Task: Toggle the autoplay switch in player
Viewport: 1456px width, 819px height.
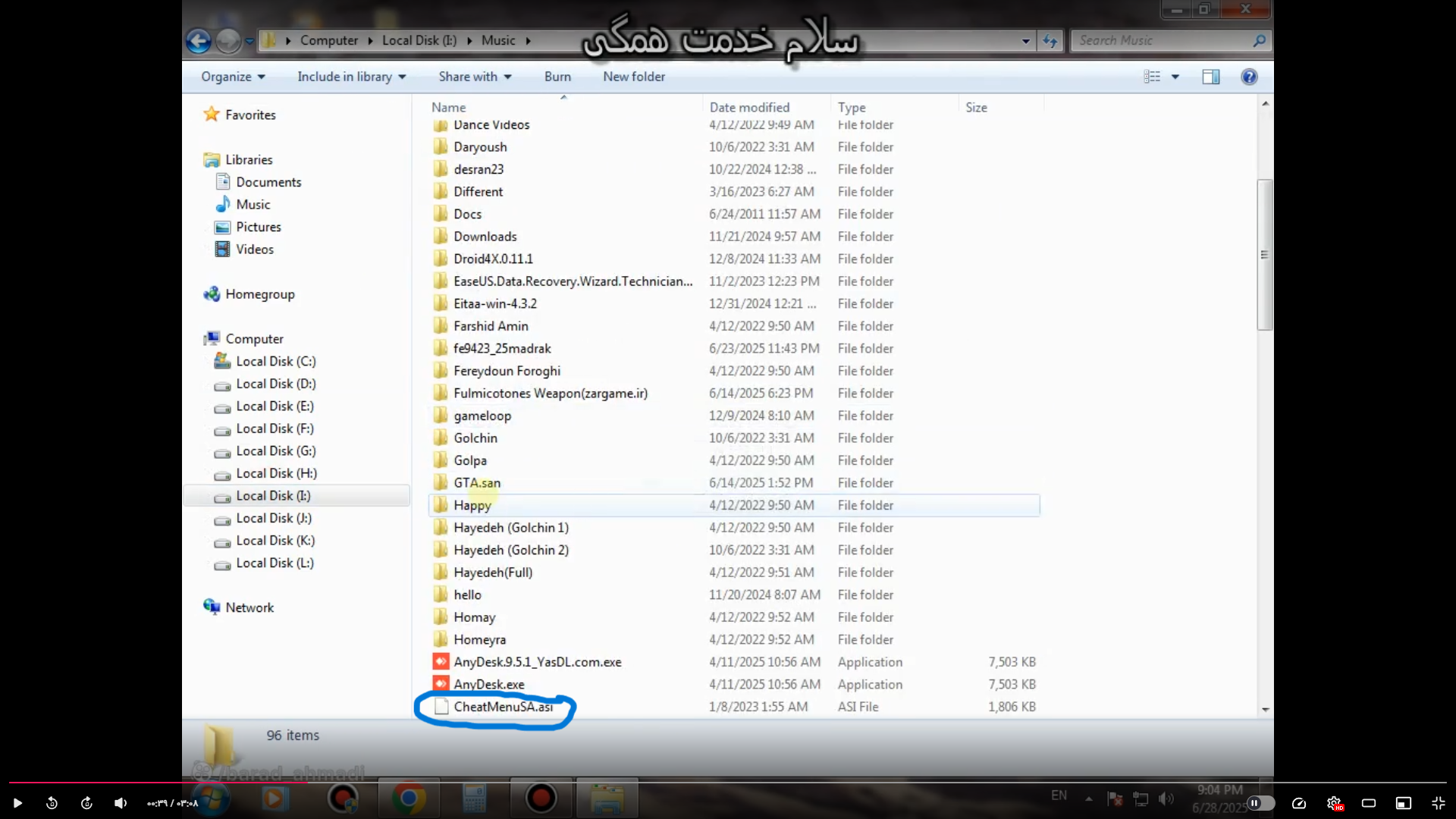Action: 1260,803
